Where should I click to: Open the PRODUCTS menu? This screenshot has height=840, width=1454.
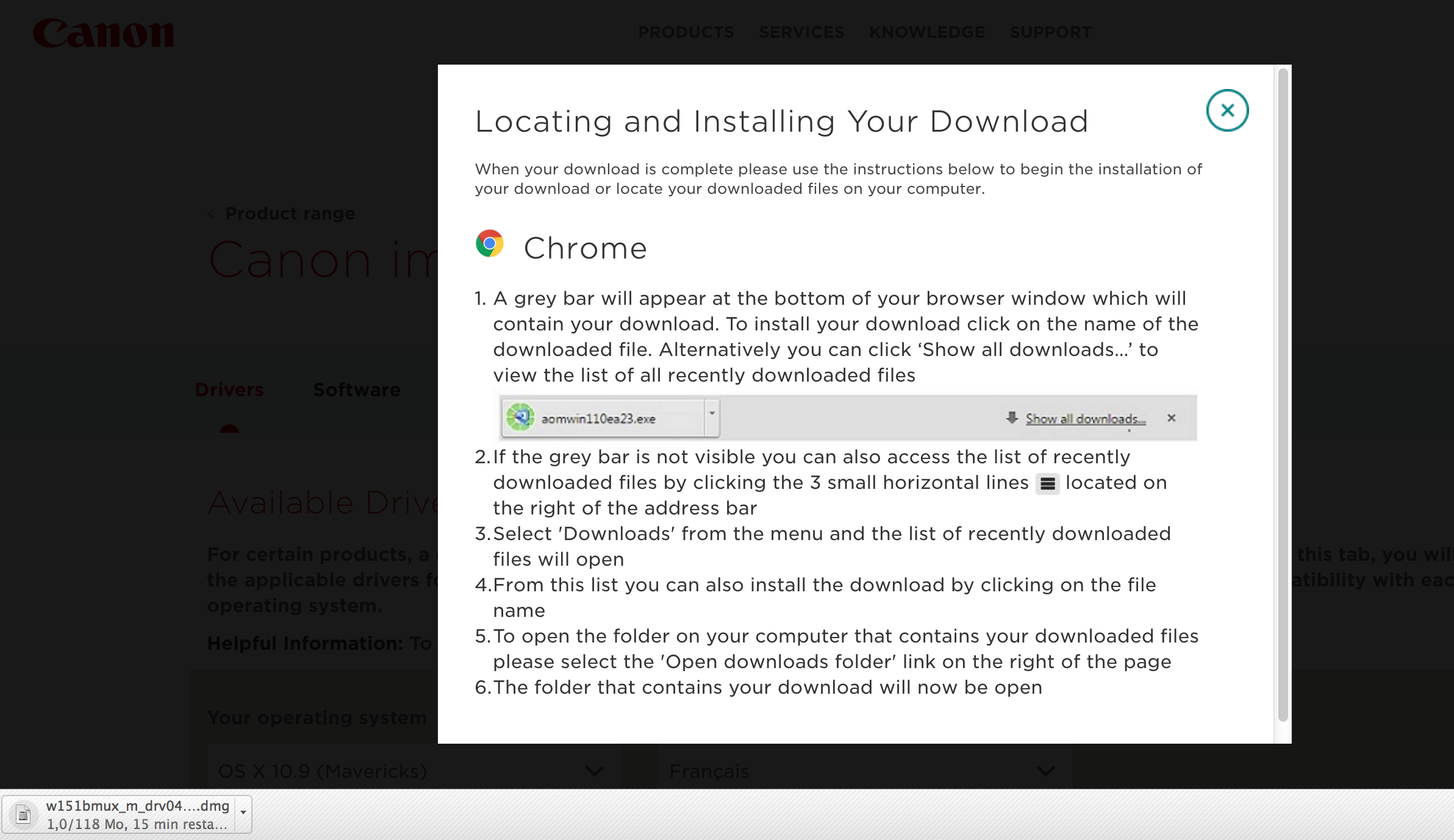[x=686, y=32]
